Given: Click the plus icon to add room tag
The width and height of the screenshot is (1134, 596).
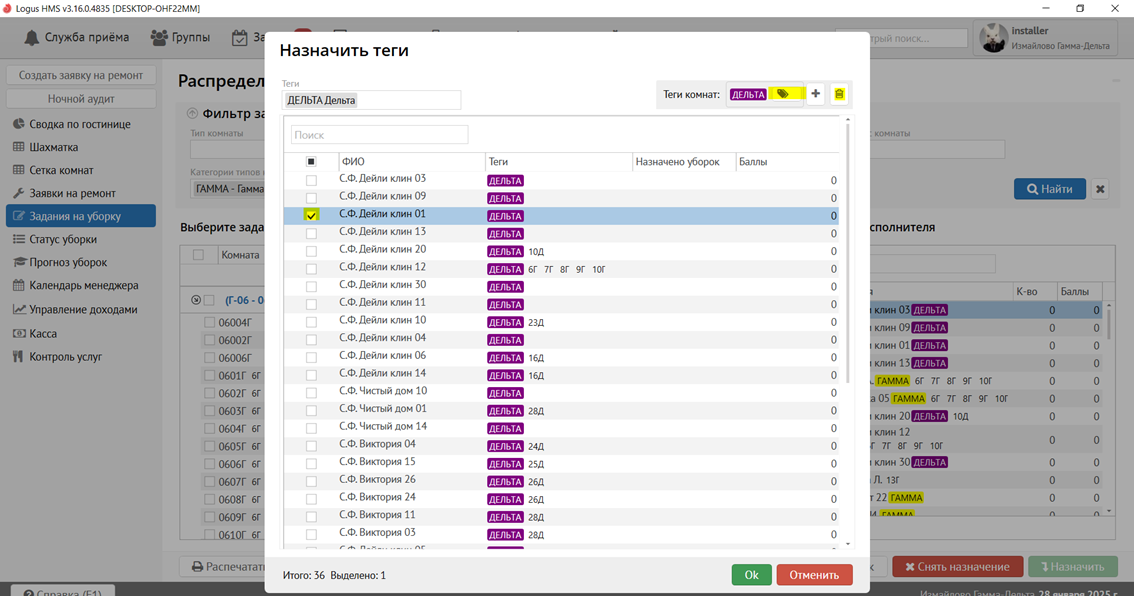Looking at the screenshot, I should tap(815, 94).
